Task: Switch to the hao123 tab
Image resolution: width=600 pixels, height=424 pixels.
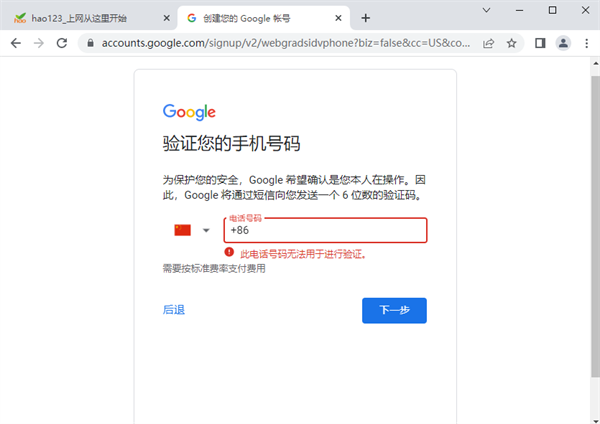Action: point(85,18)
